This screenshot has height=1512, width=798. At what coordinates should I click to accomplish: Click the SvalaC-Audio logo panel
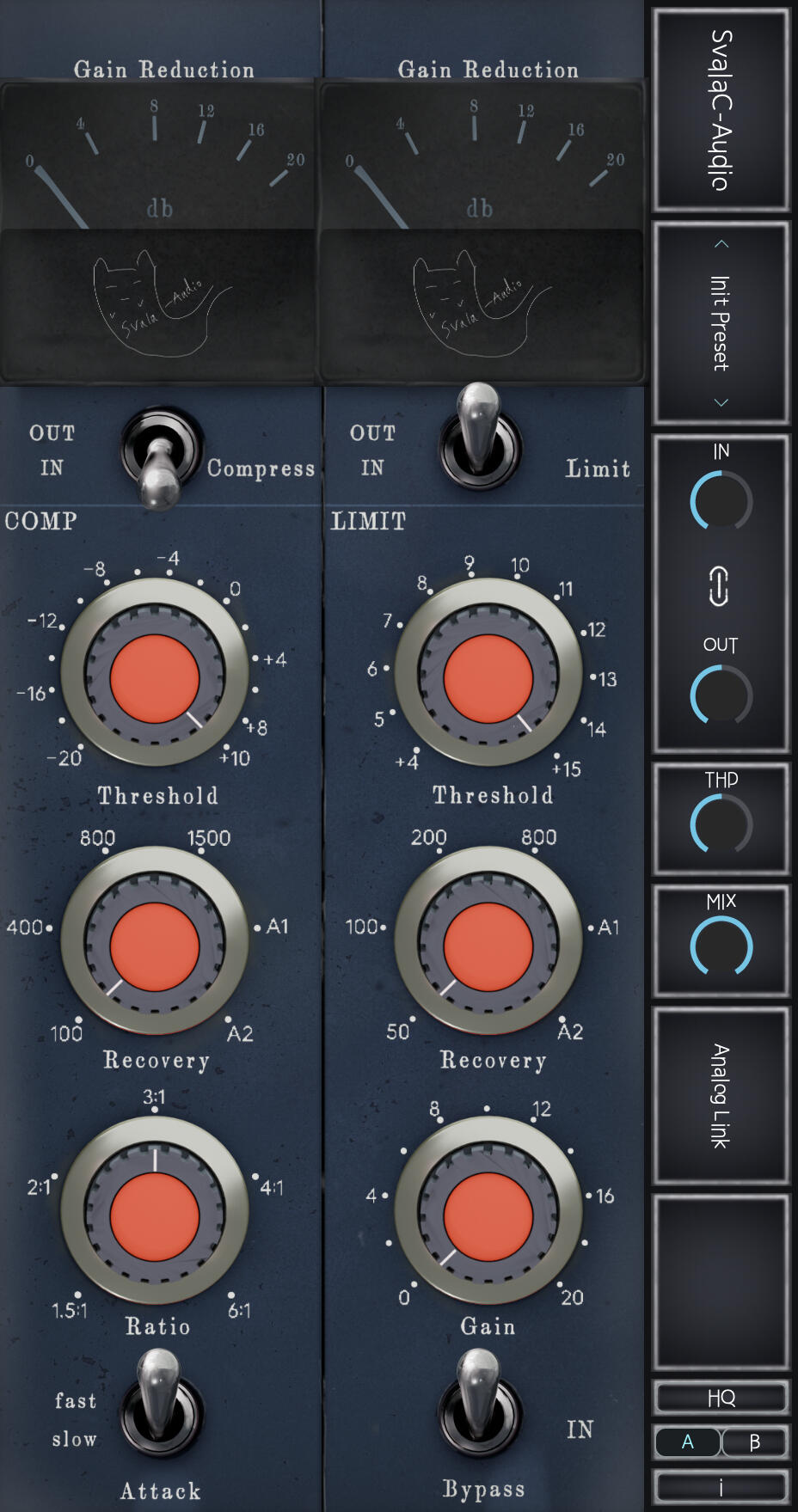(721, 109)
